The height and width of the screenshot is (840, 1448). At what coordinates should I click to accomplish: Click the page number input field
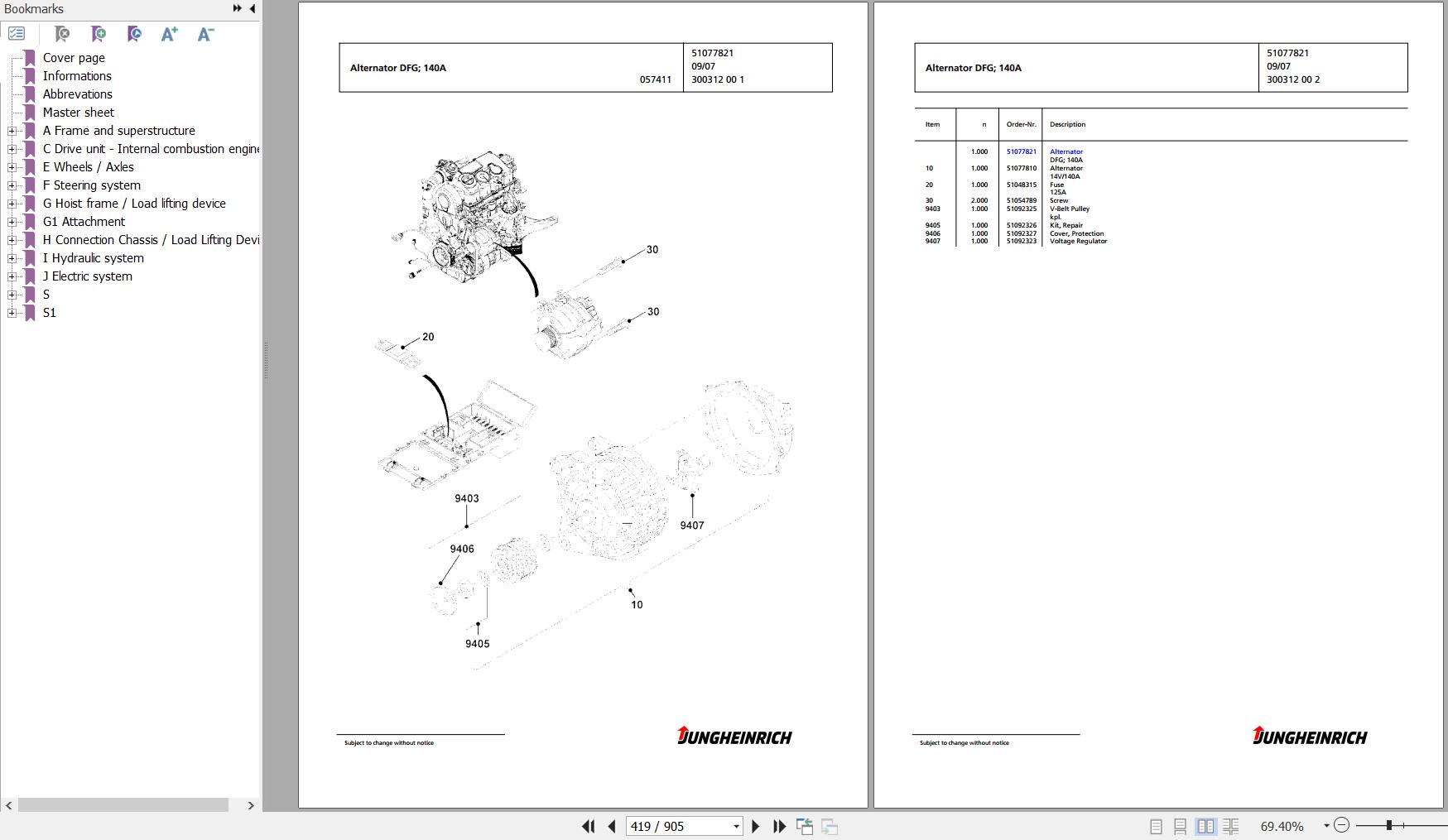[679, 826]
